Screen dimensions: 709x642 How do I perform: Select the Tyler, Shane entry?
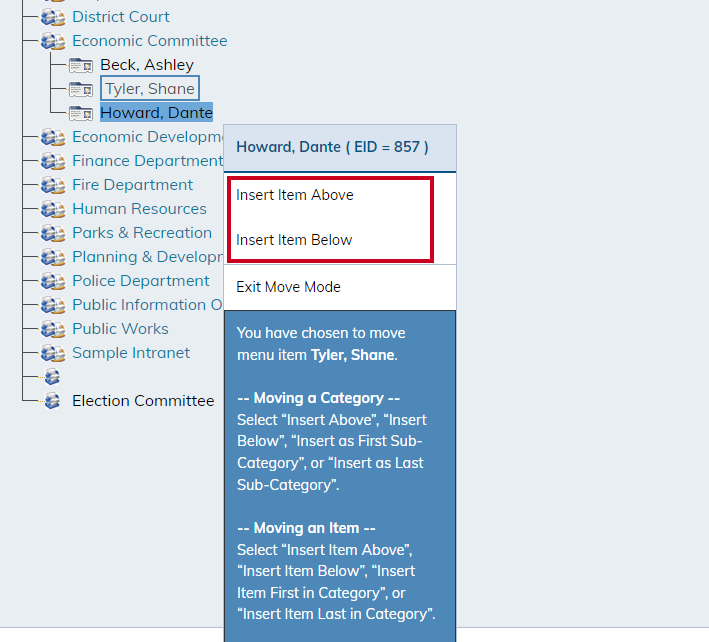(x=149, y=89)
